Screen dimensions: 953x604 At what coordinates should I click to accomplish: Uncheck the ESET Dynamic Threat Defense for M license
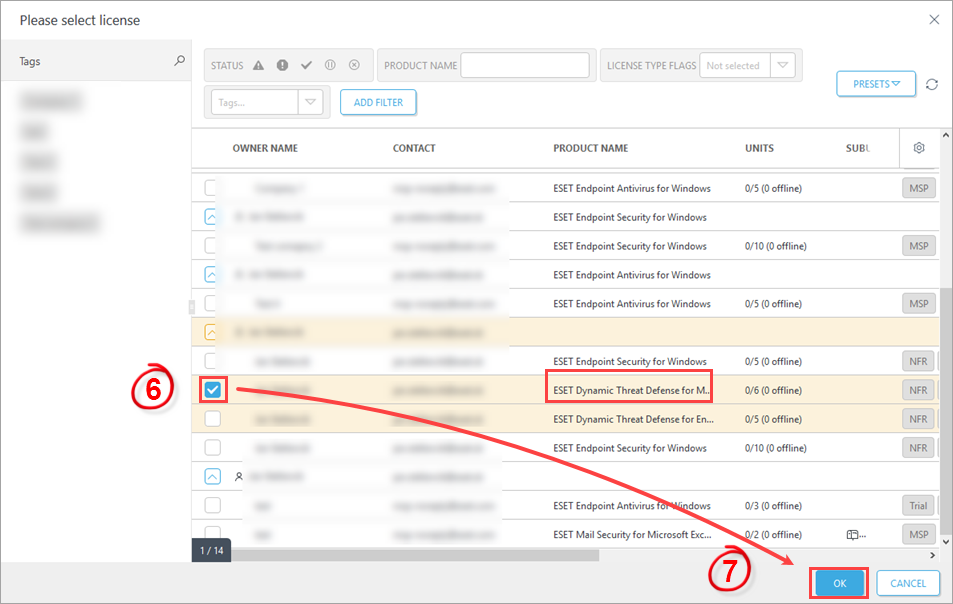coord(213,390)
